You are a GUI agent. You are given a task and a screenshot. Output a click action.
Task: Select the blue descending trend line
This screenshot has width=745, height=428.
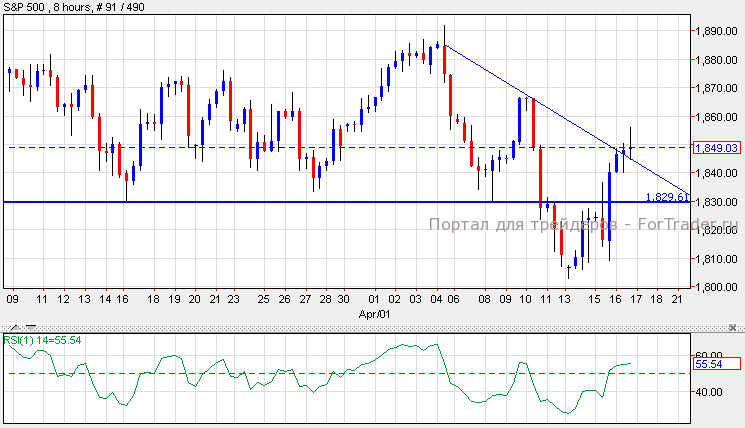tap(565, 118)
